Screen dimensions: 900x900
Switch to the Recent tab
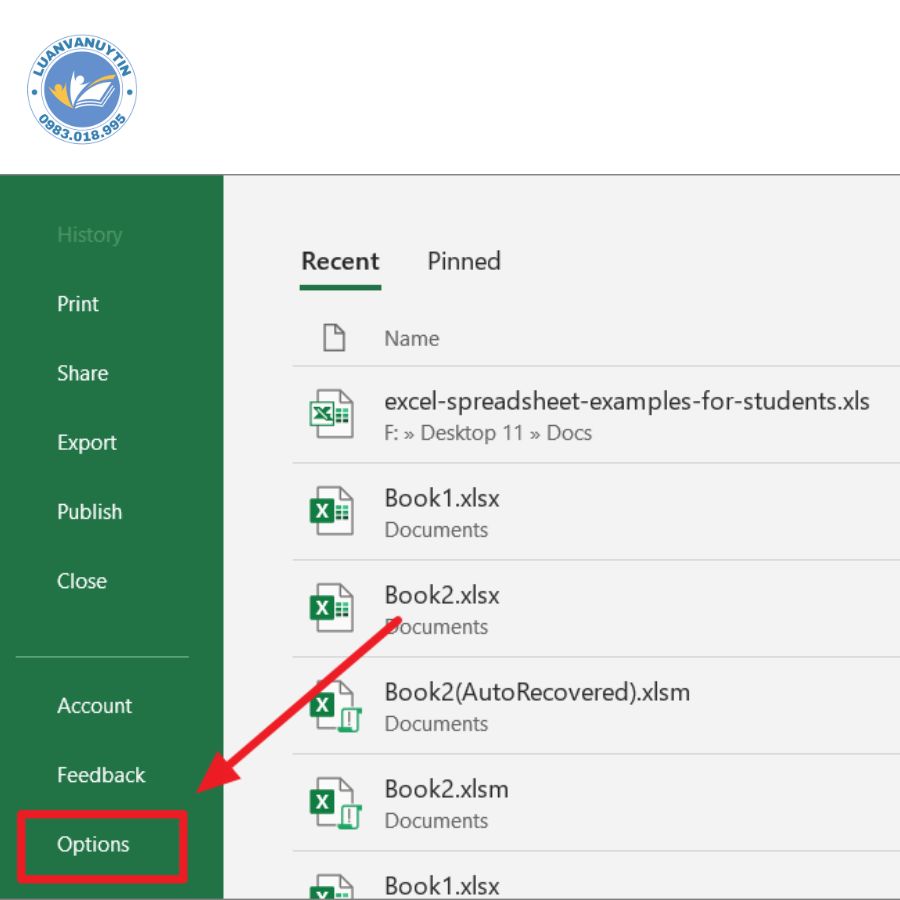340,262
